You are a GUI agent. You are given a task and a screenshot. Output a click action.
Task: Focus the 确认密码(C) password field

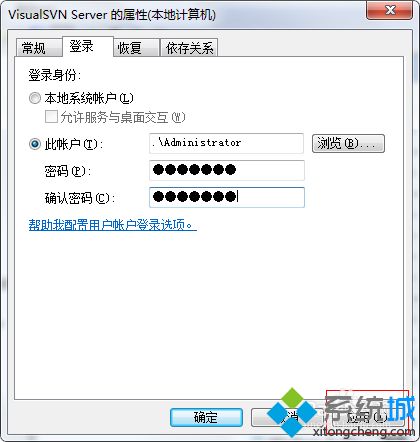click(226, 197)
